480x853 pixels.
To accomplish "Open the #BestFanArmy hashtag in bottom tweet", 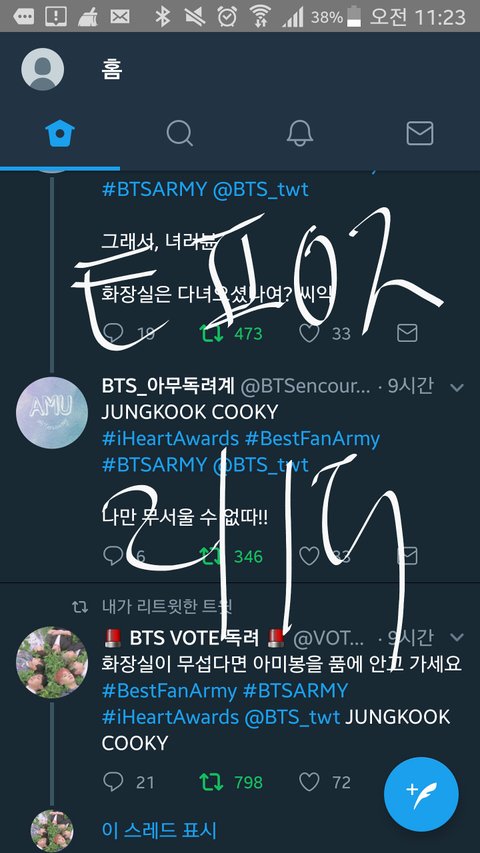I will pyautogui.click(x=169, y=691).
